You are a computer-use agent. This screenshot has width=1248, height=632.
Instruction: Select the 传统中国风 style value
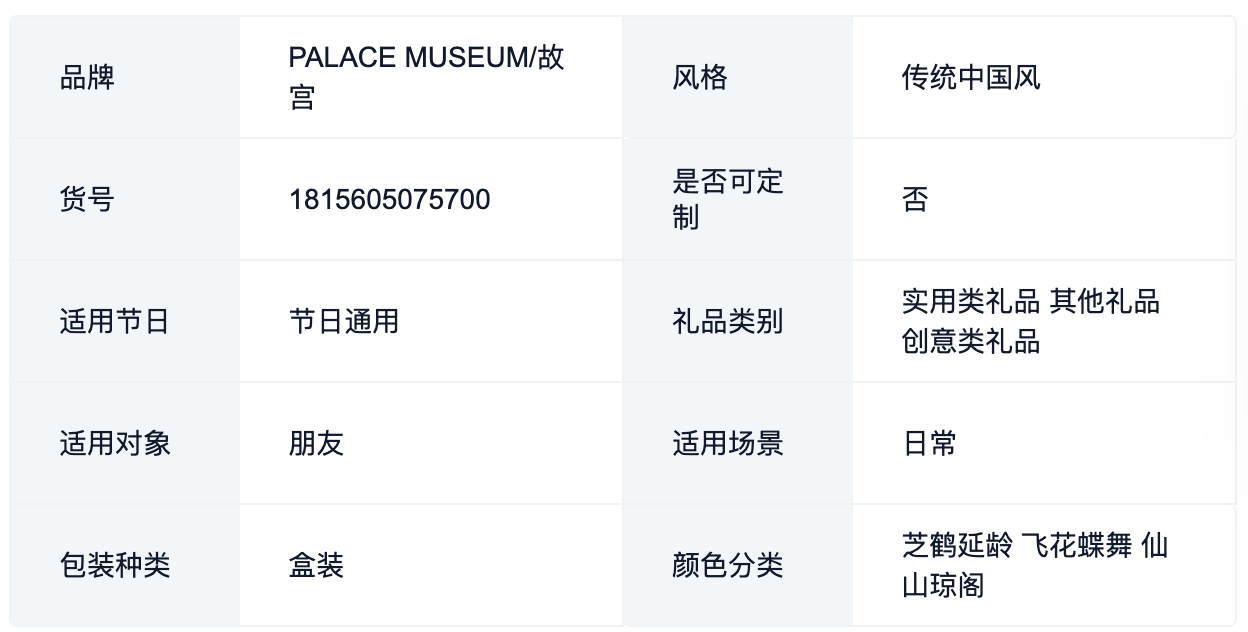click(x=971, y=77)
